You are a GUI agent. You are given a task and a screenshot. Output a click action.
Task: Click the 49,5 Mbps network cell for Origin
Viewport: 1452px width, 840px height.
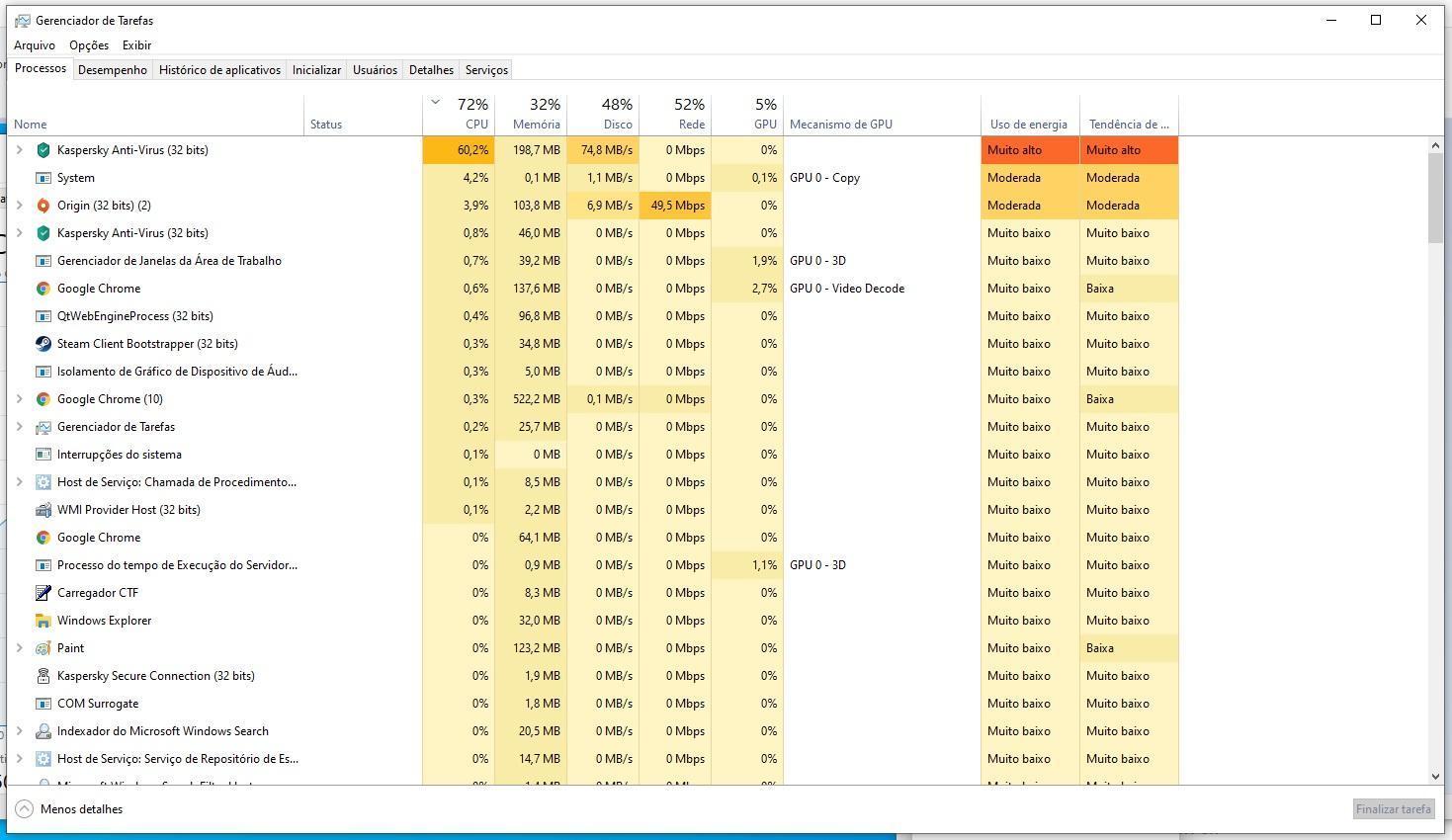pos(675,206)
